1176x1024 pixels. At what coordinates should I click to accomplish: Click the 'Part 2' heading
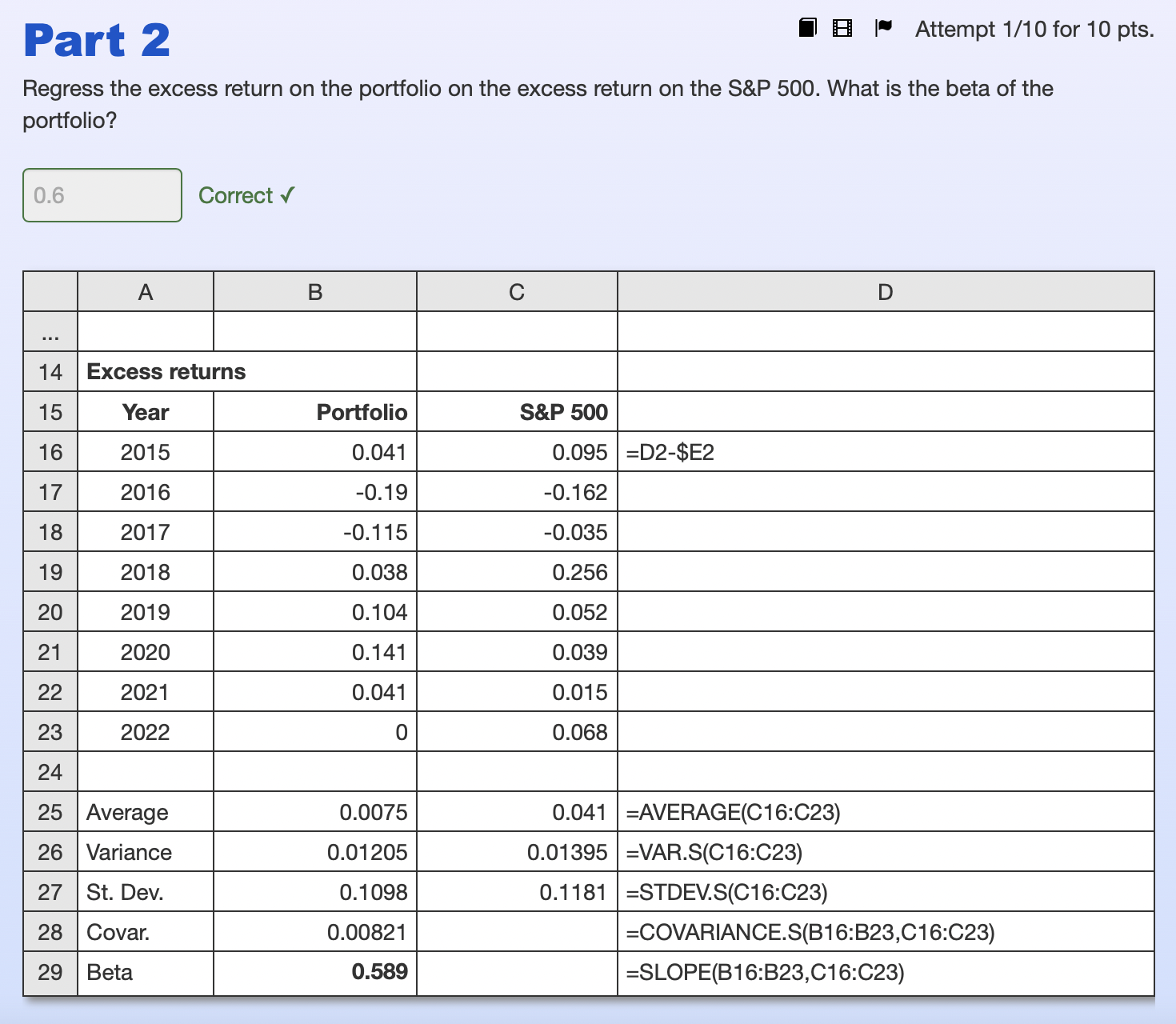click(x=97, y=40)
